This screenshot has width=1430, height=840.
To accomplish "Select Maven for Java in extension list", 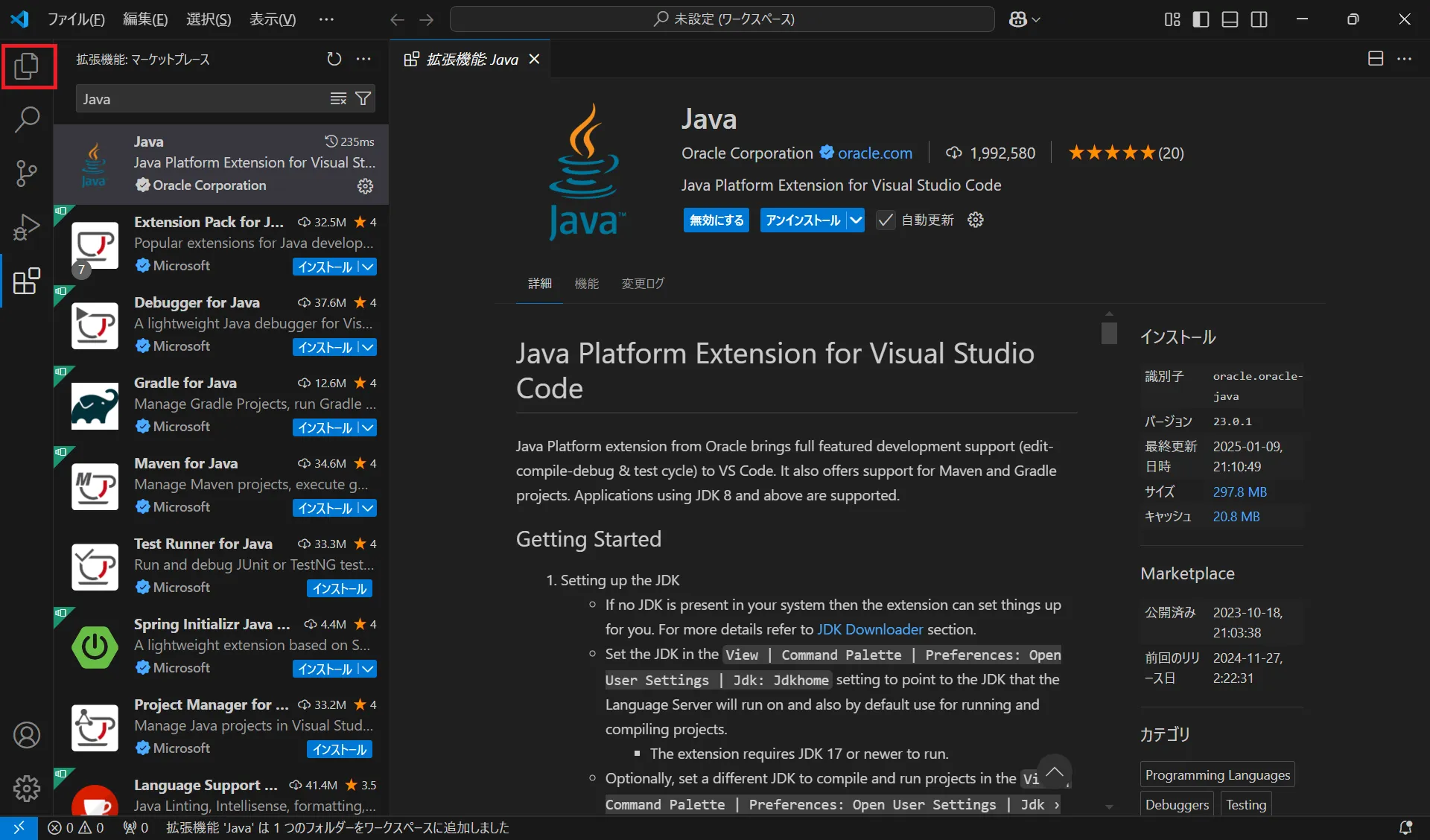I will coord(221,486).
